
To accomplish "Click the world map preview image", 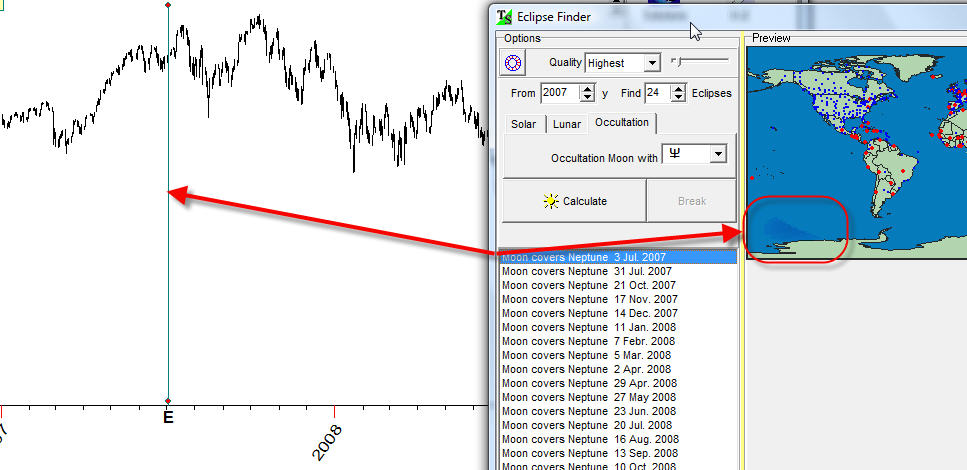I will click(855, 145).
